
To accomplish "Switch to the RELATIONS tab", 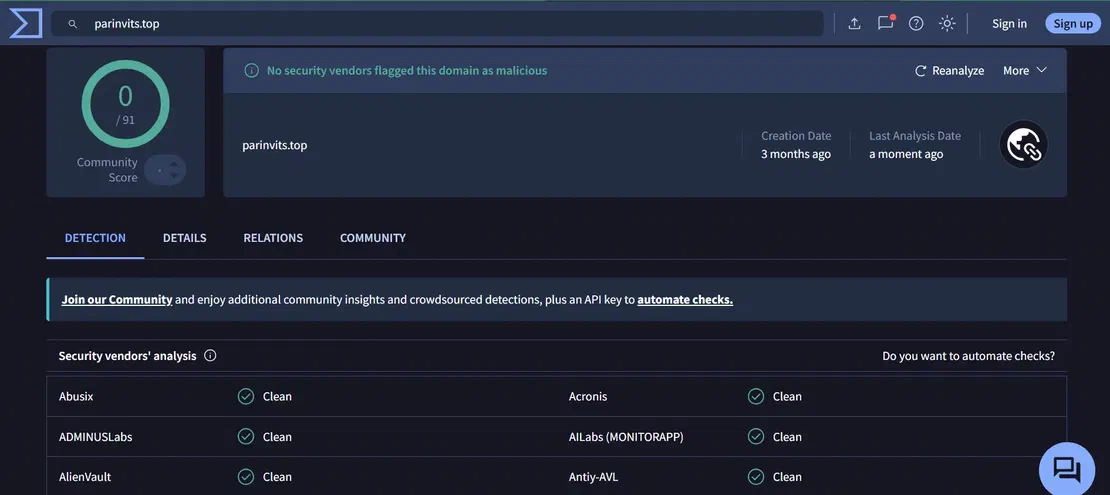I will (273, 238).
